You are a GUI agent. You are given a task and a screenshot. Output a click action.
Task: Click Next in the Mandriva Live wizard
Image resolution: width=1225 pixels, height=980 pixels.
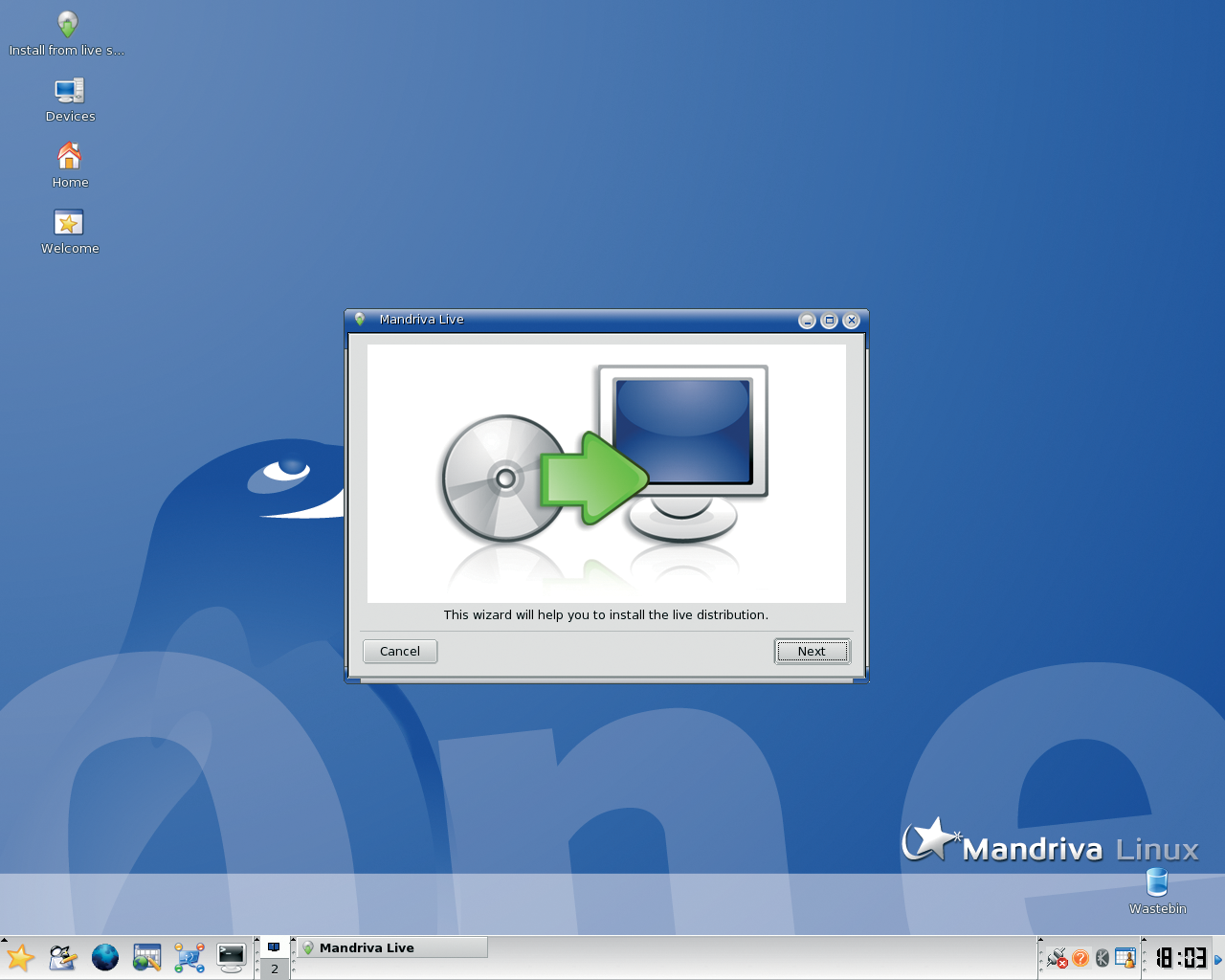tap(812, 651)
